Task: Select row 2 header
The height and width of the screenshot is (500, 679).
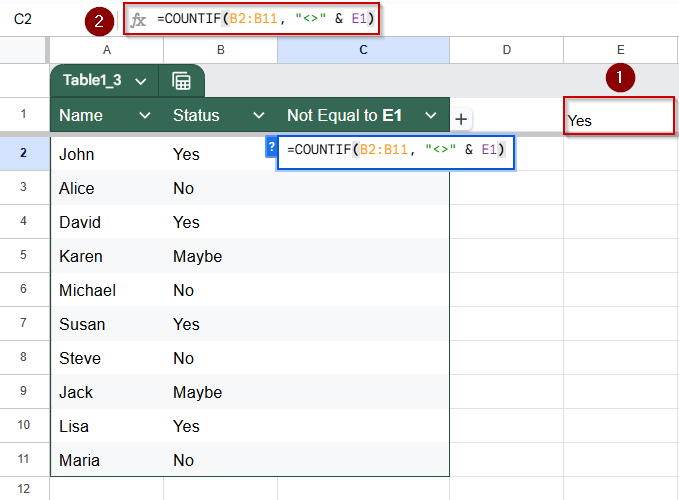Action: click(x=23, y=153)
